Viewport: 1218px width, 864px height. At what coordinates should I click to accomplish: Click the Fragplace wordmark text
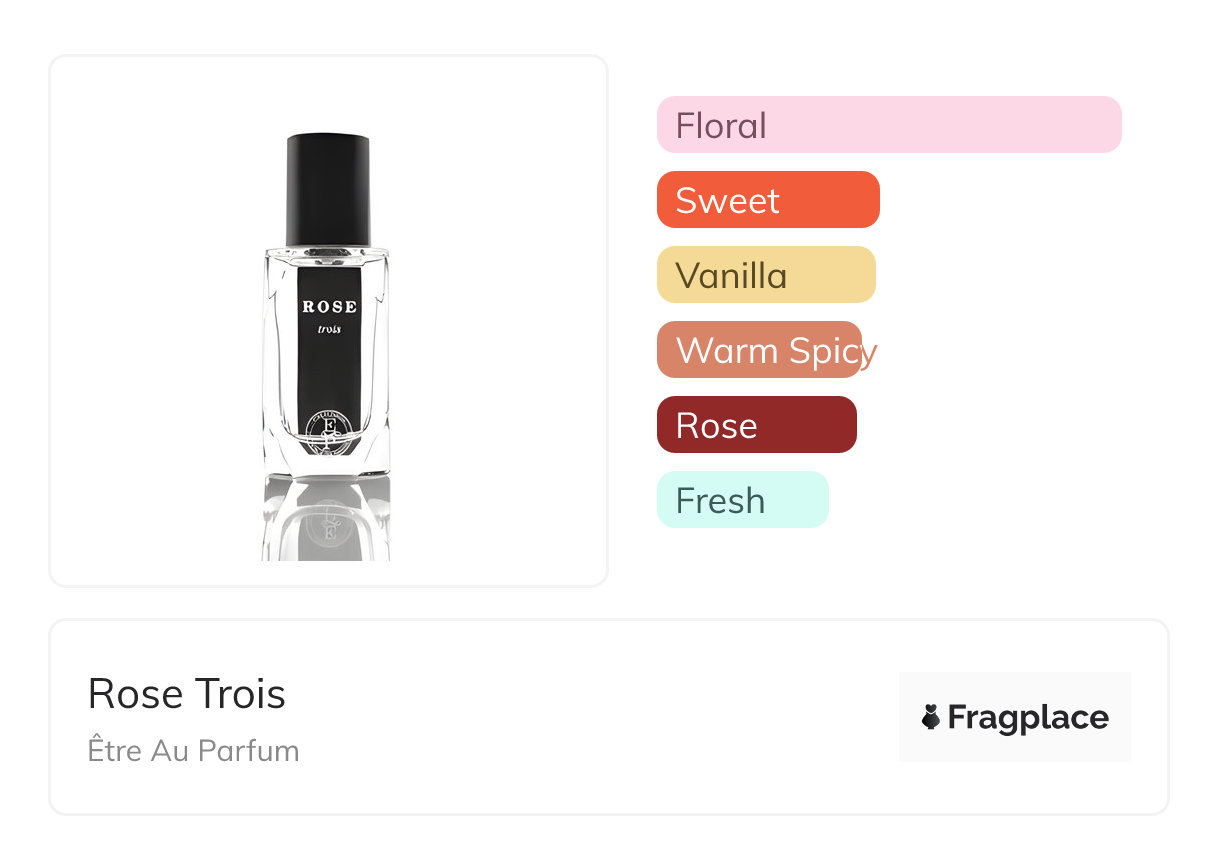point(1028,718)
